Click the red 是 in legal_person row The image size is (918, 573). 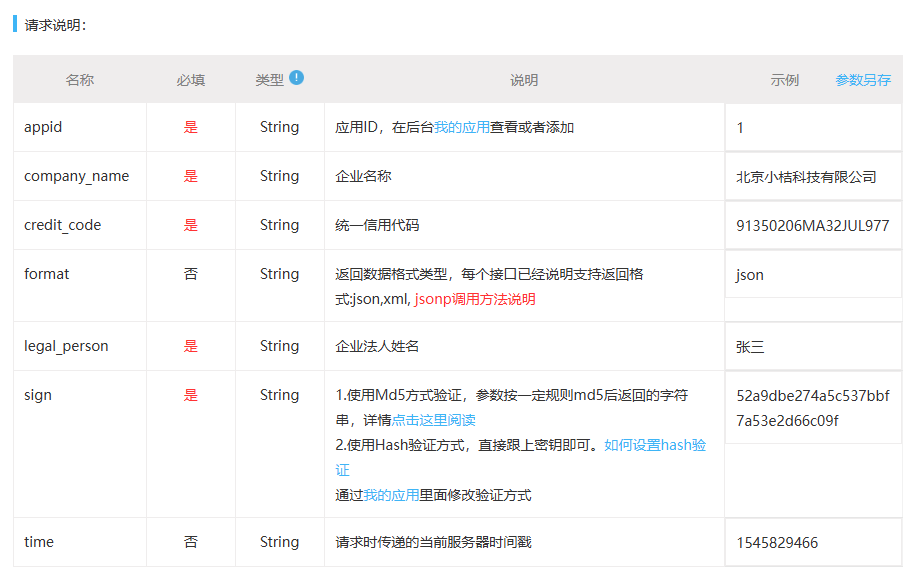point(191,346)
